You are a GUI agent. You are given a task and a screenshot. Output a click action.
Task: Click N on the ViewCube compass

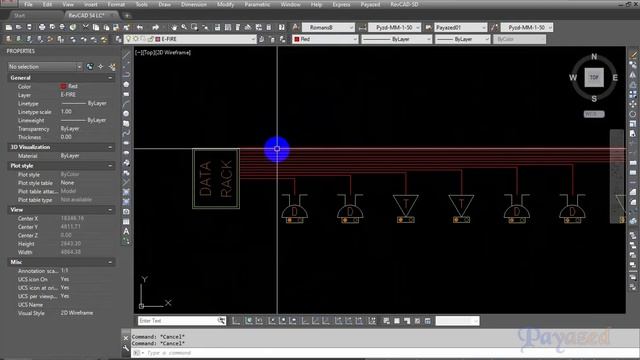(x=594, y=57)
